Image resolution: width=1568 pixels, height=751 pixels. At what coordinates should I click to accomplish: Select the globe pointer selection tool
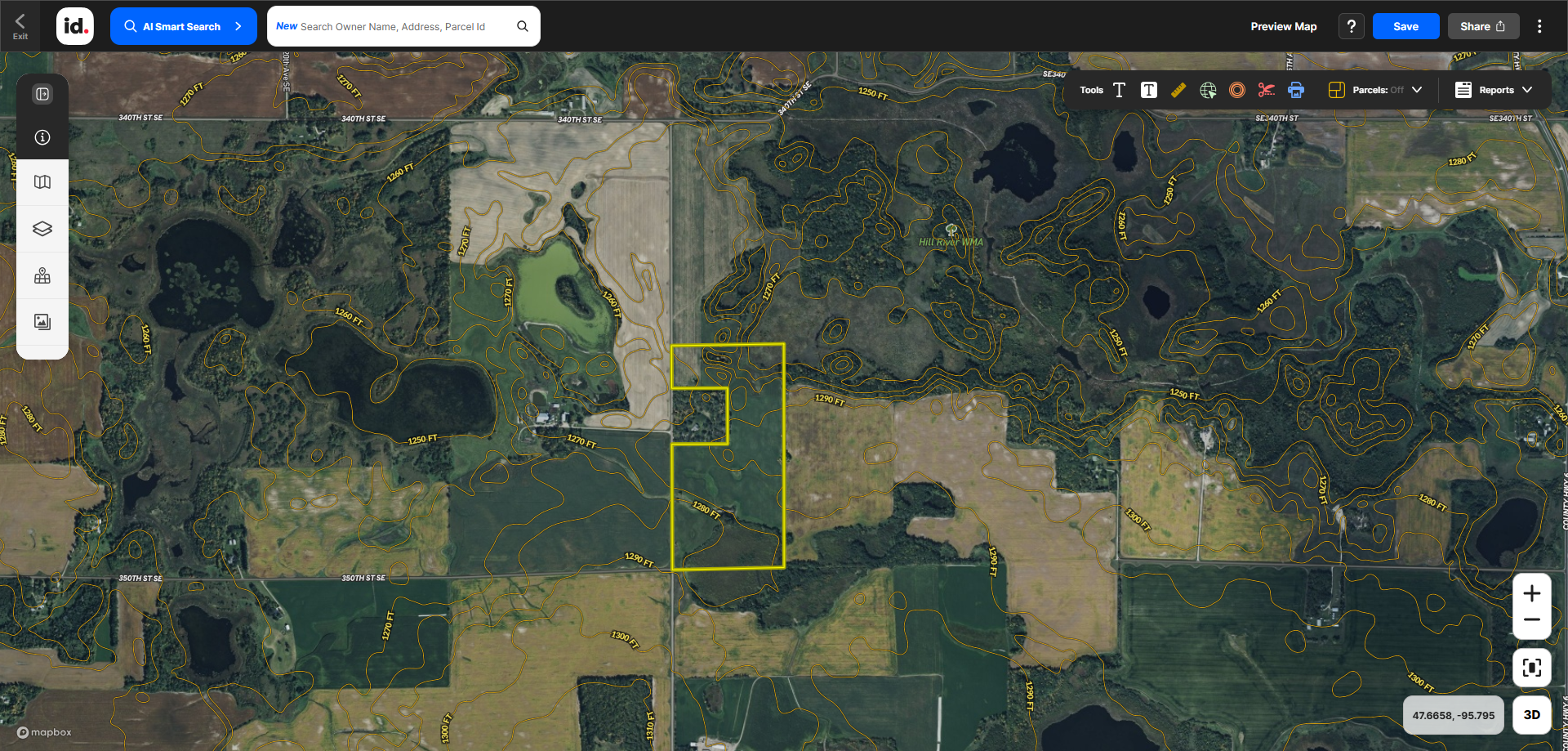1208,90
